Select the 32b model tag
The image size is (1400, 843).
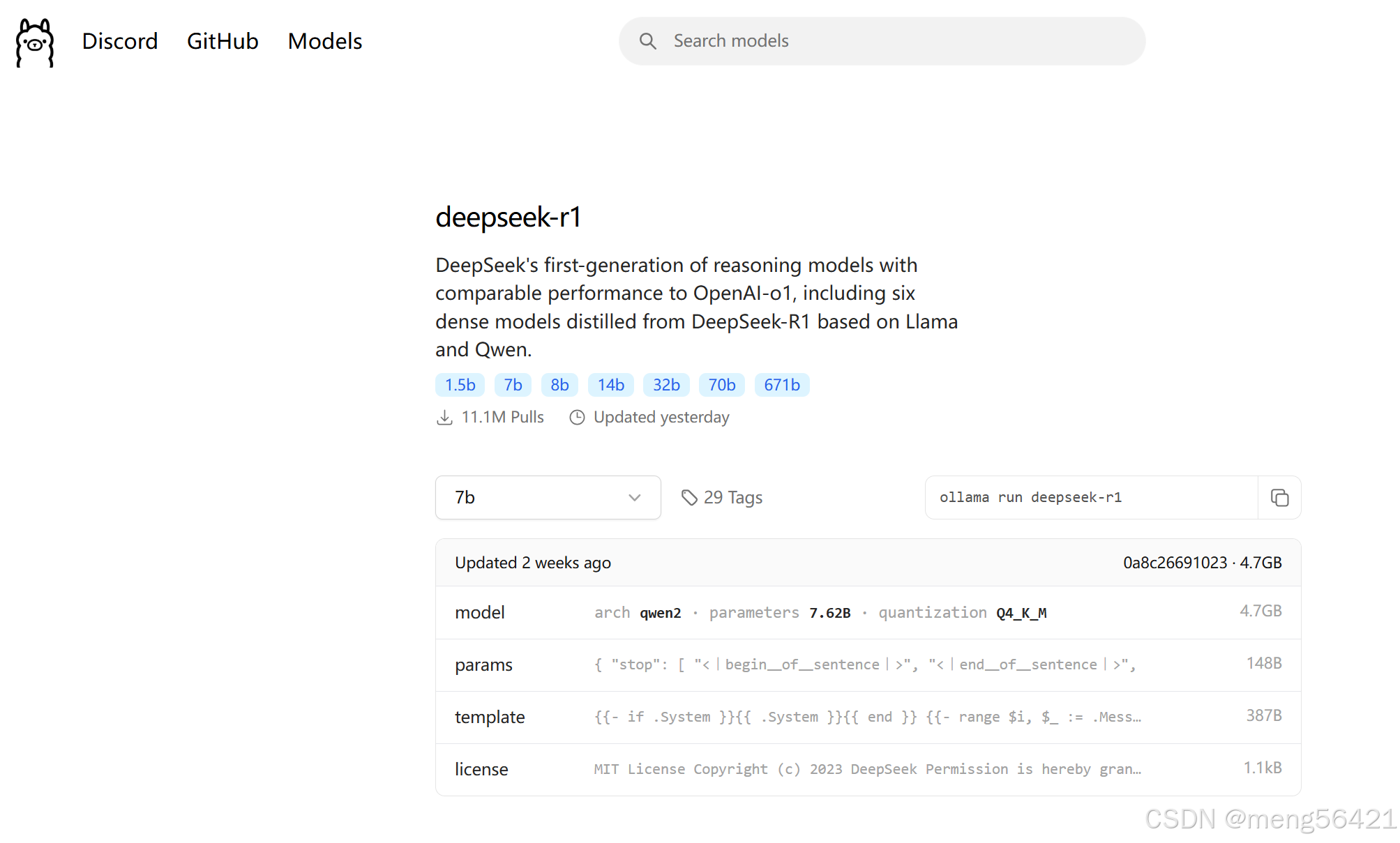pos(665,384)
